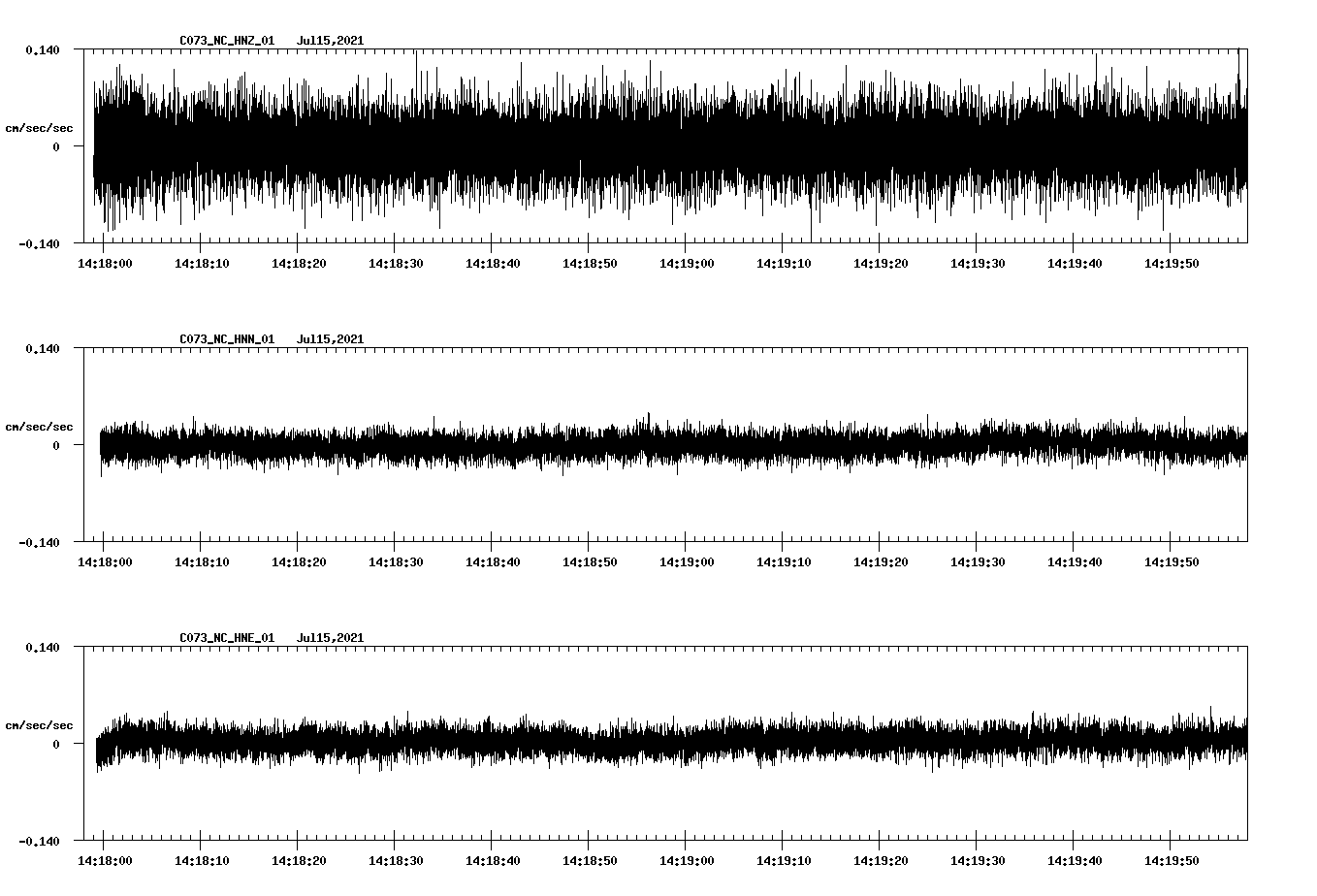This screenshot has height=896, width=1317.
Task: Click the cm/sec/sec axis label of HNZ plot
Action: point(40,127)
